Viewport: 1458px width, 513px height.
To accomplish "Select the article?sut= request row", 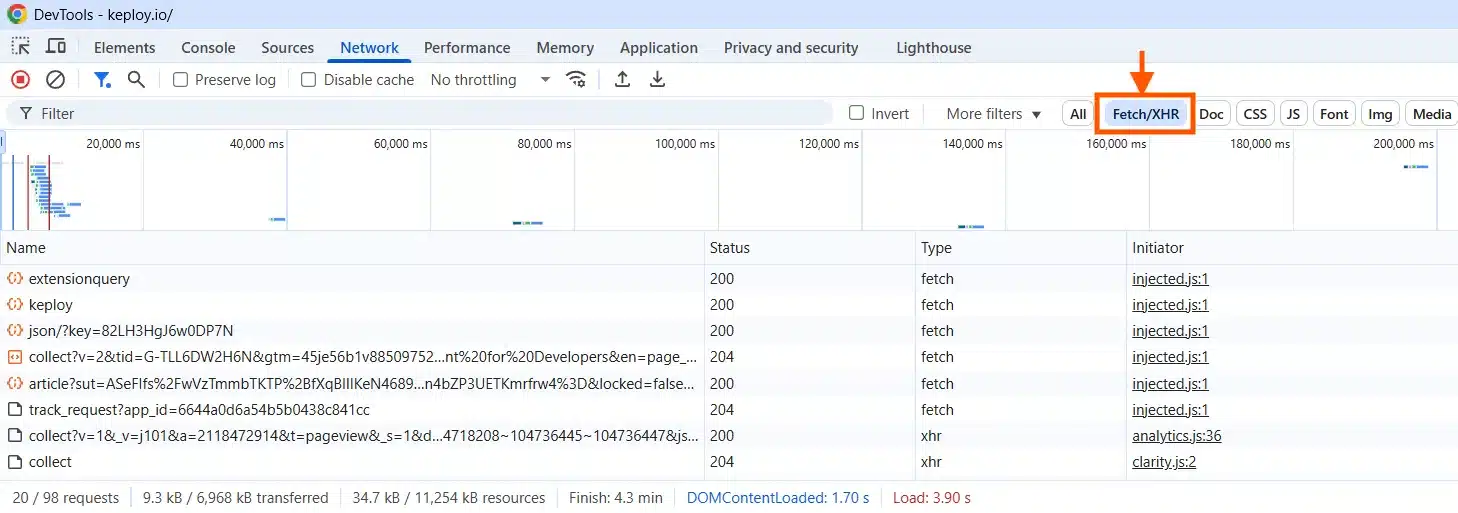I will 729,383.
